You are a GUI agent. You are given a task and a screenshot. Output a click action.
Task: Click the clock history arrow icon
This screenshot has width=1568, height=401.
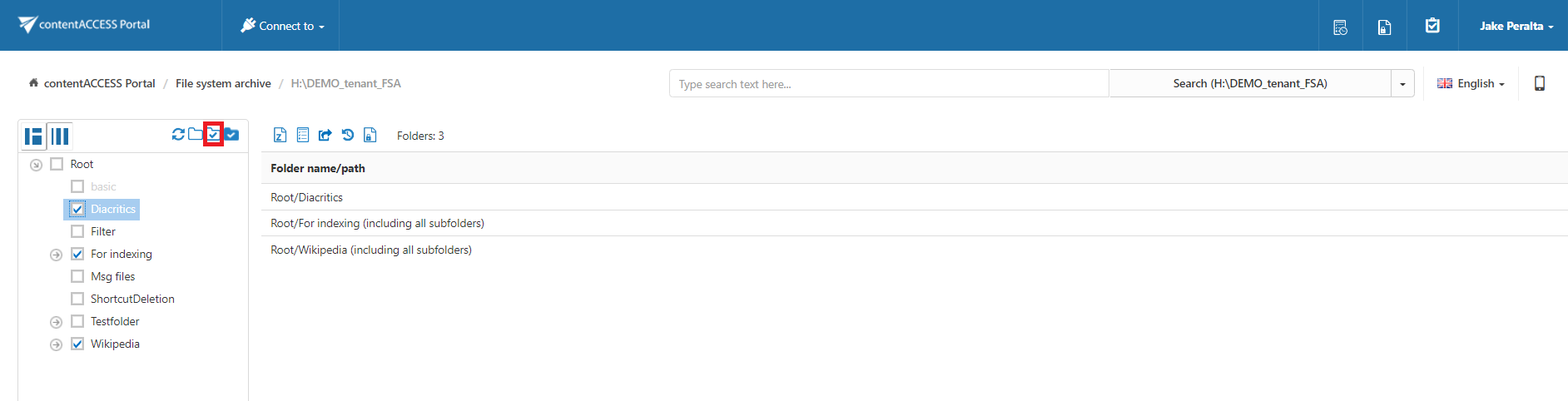[348, 135]
